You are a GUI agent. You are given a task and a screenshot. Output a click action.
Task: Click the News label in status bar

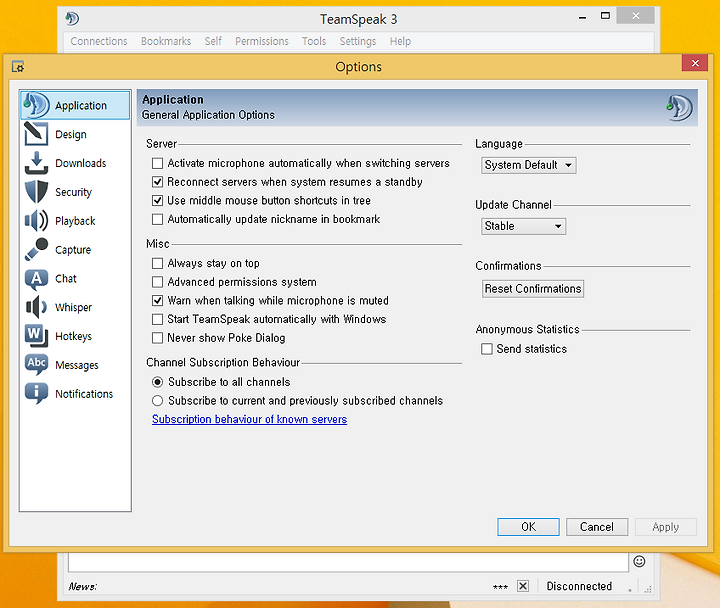(83, 586)
